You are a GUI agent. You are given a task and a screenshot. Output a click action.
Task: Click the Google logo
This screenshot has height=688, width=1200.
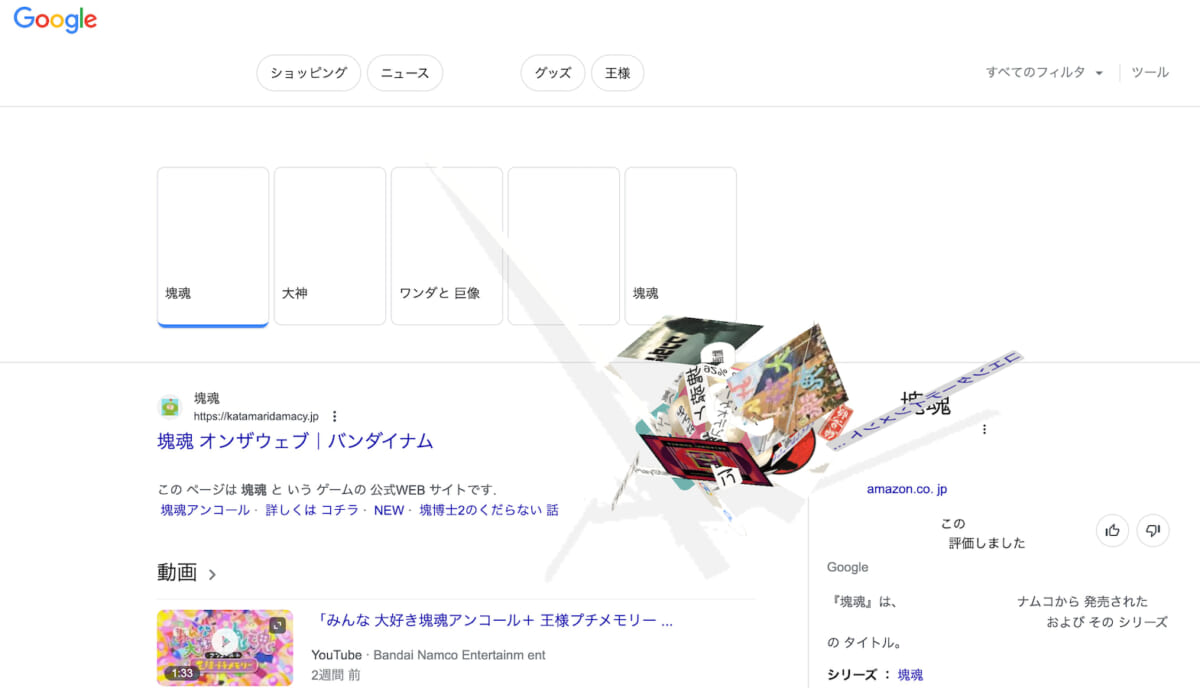click(55, 20)
